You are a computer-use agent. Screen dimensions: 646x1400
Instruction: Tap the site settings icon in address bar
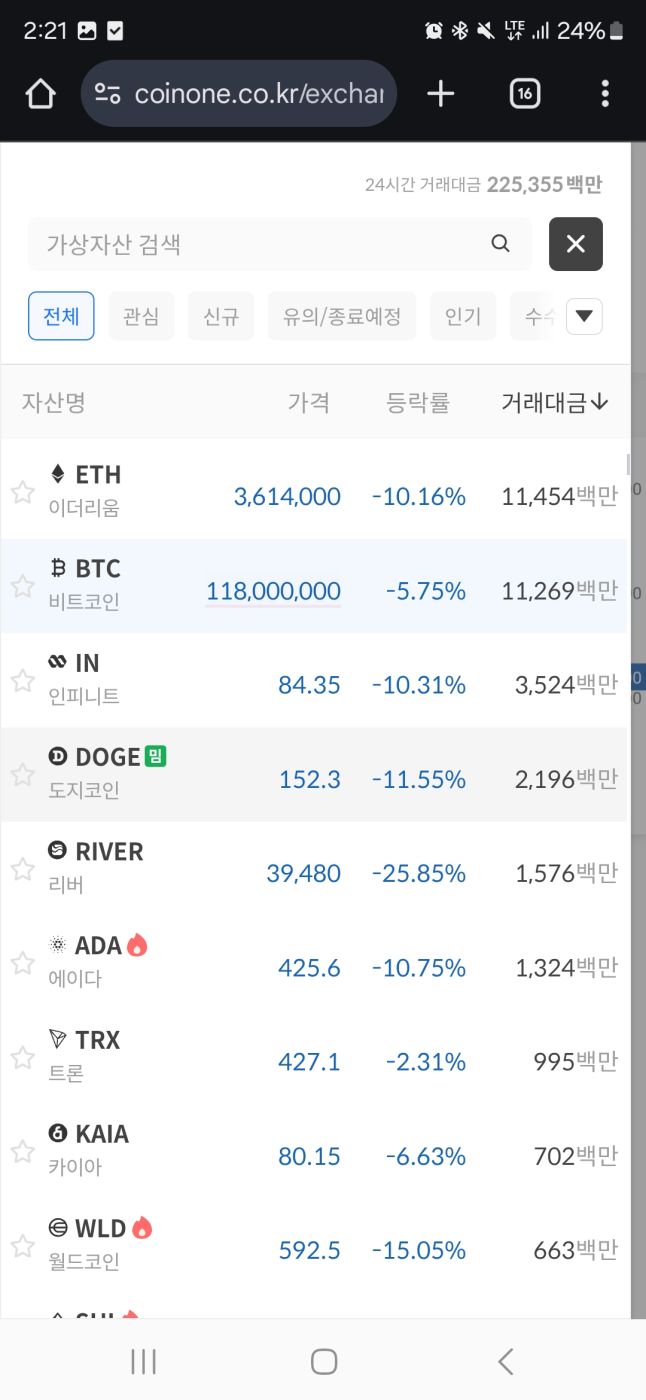(x=108, y=94)
